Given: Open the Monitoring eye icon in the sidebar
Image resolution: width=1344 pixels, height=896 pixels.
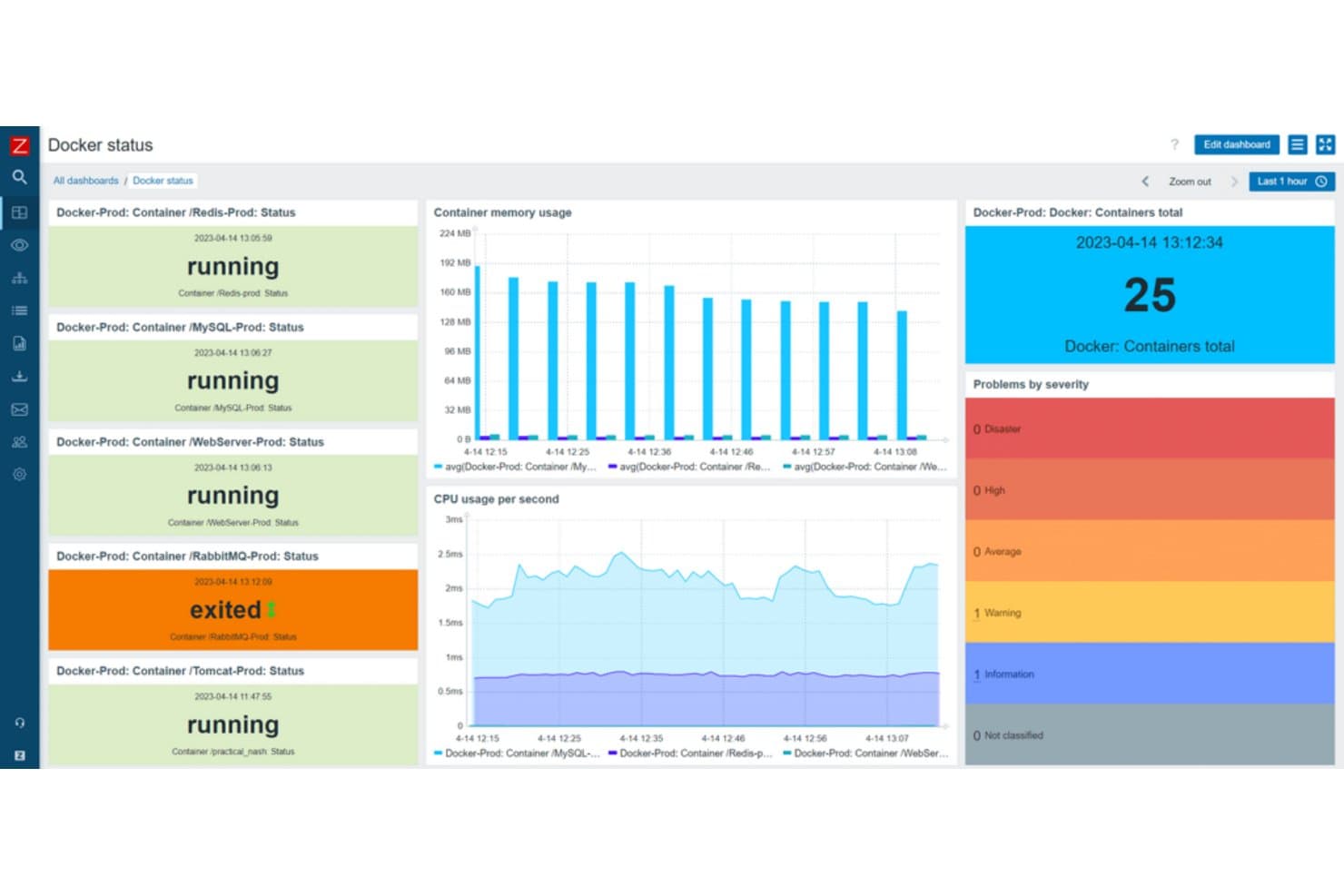Looking at the screenshot, I should (19, 245).
